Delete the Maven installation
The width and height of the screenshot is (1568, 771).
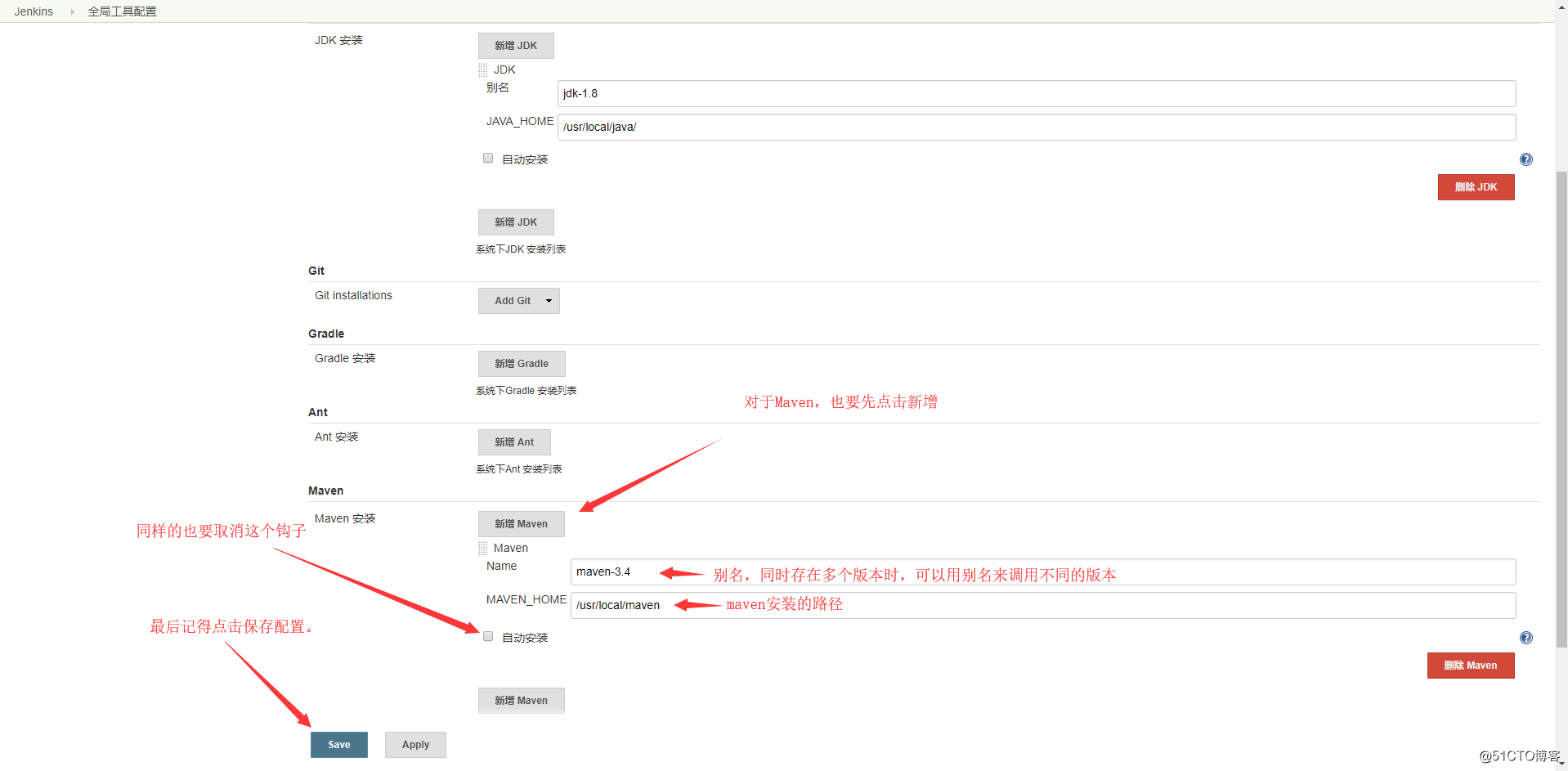pos(1471,666)
